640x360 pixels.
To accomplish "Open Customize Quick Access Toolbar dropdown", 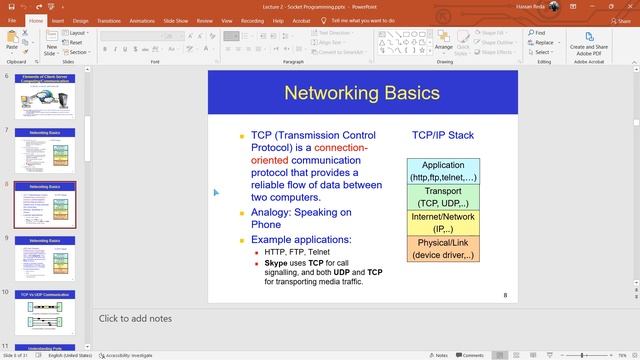I will coord(62,7).
